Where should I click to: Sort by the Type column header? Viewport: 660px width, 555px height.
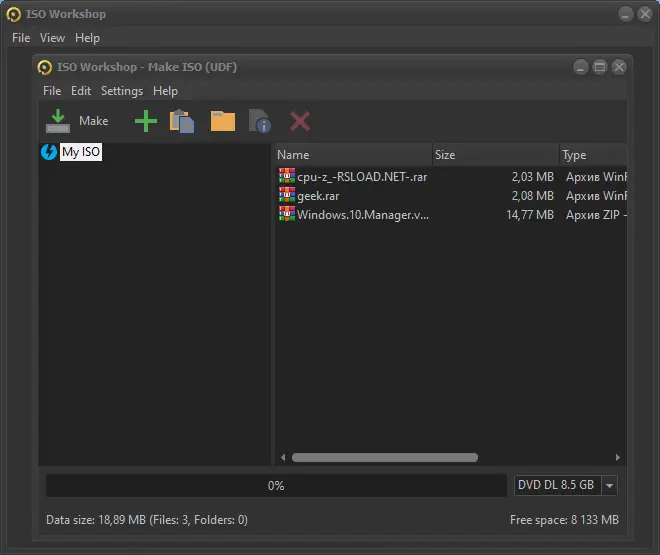point(593,155)
